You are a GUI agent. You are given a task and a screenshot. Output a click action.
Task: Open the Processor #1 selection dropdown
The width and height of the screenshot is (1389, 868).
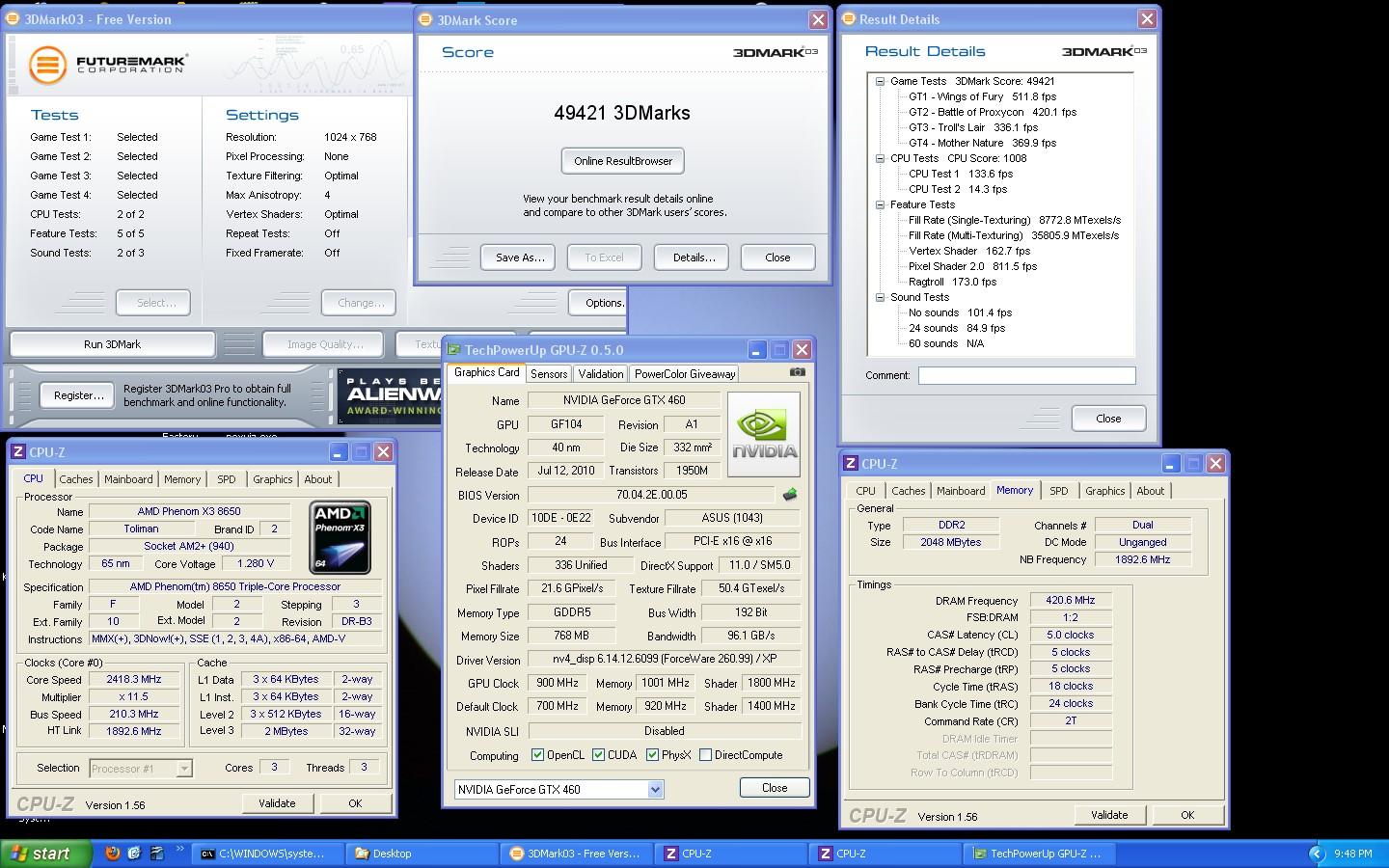tap(183, 769)
